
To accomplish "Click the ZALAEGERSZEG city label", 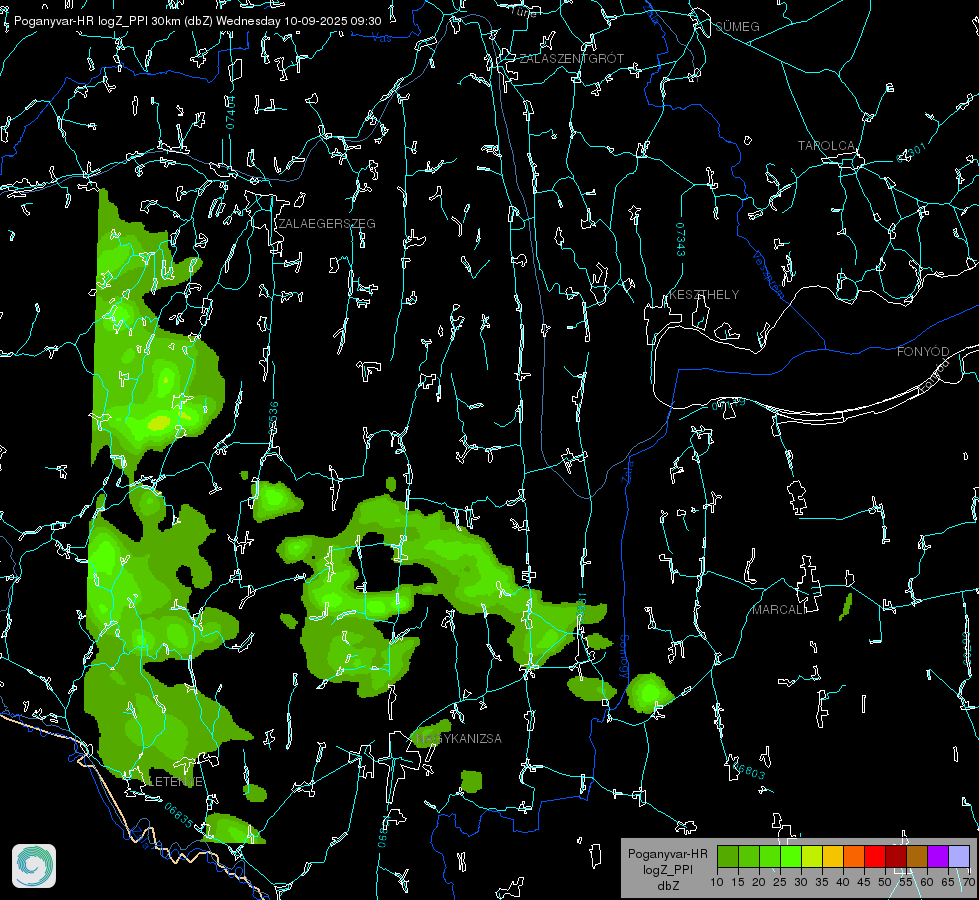I will [327, 224].
